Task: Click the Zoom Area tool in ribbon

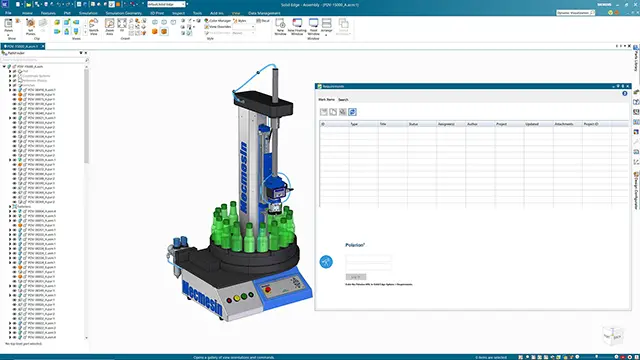Action: pyautogui.click(x=109, y=27)
